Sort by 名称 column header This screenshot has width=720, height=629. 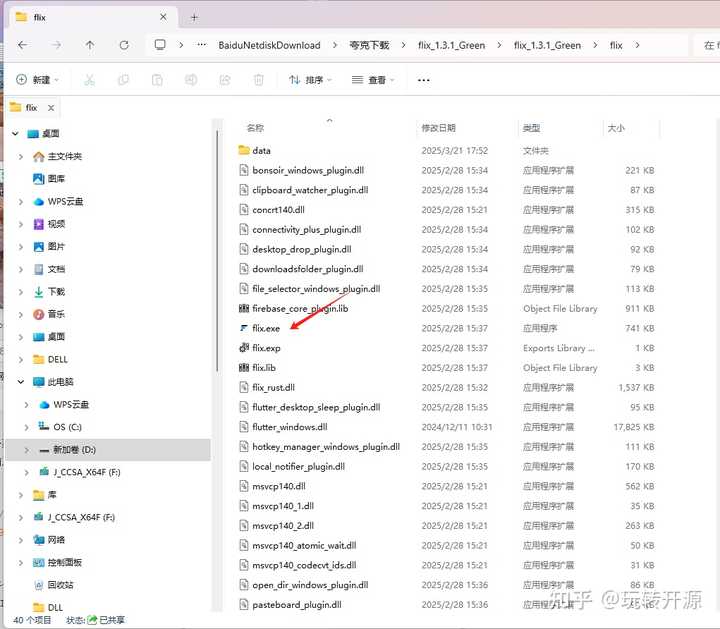click(255, 128)
